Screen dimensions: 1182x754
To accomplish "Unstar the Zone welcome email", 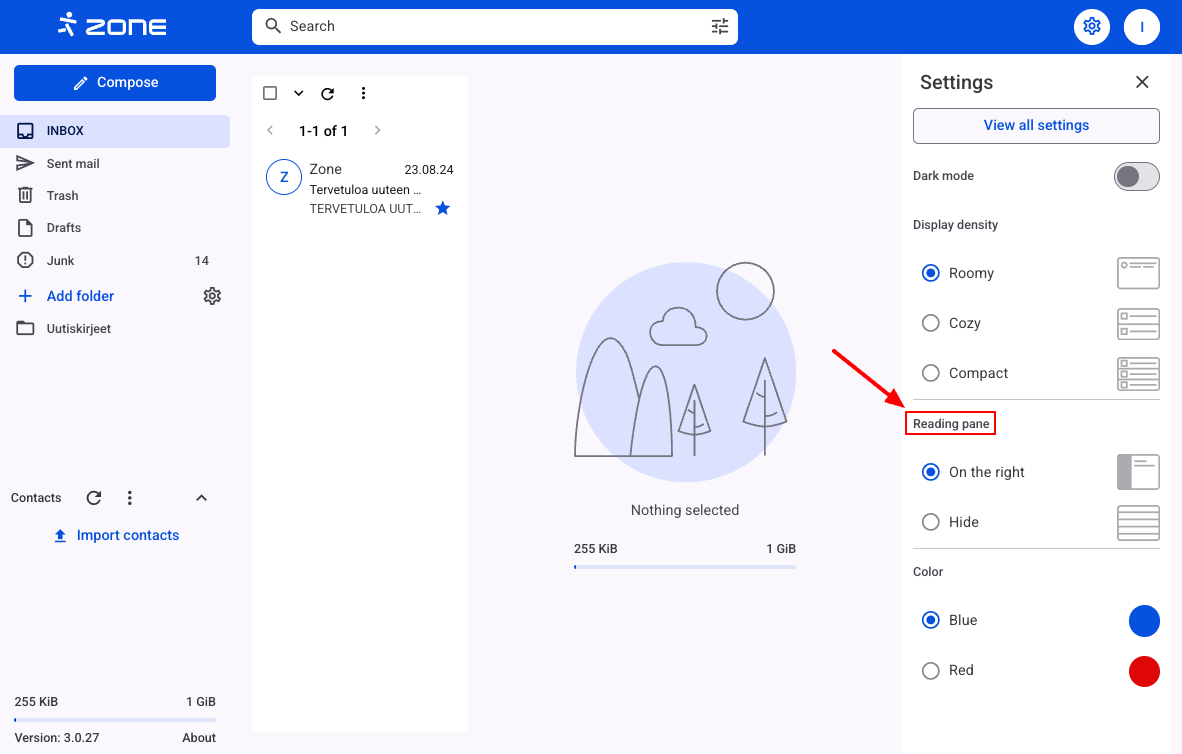I will tap(443, 208).
